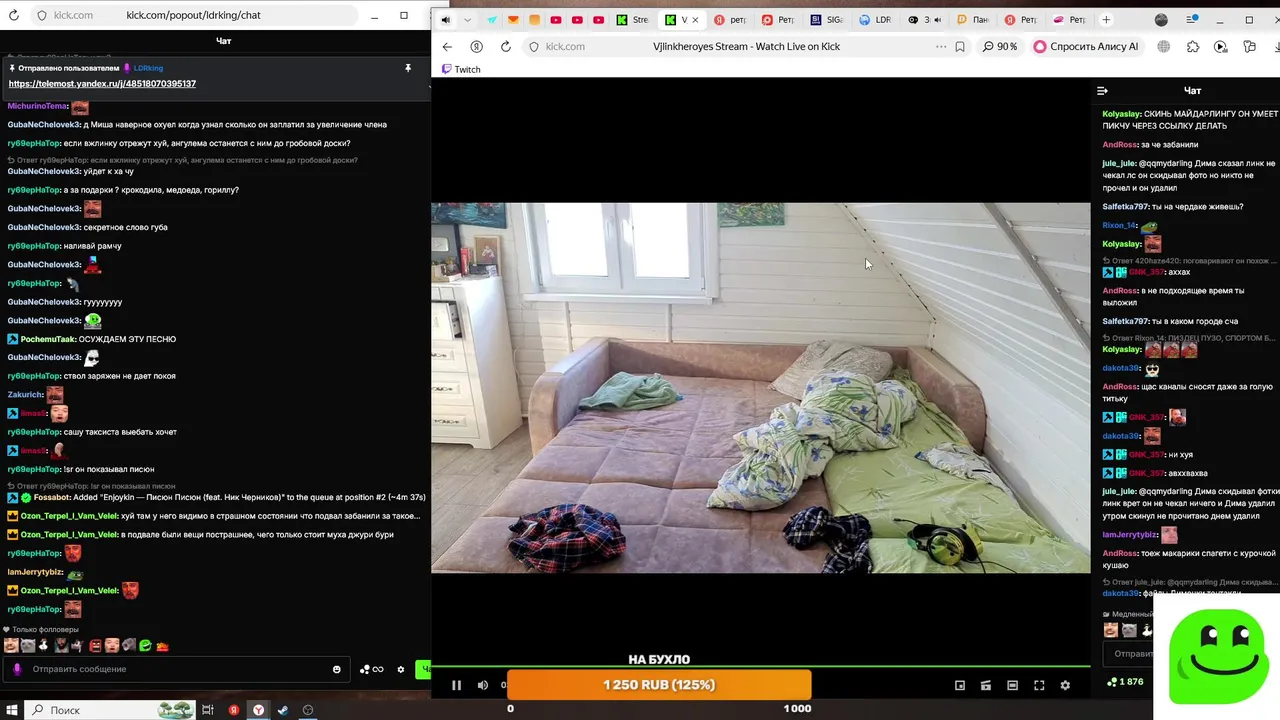1280x720 pixels.
Task: Open downloads icon in the browser toolbar
Action: coord(1277,46)
